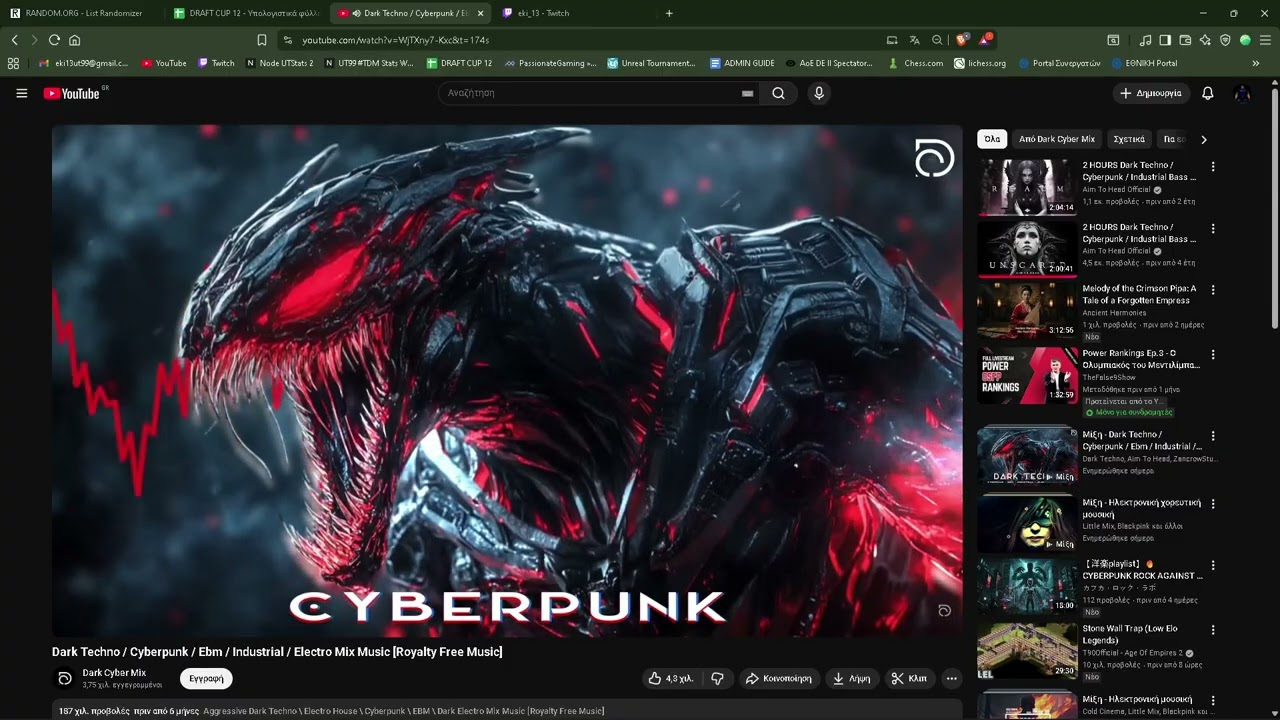
Task: Open the notifications bell
Action: [1207, 93]
